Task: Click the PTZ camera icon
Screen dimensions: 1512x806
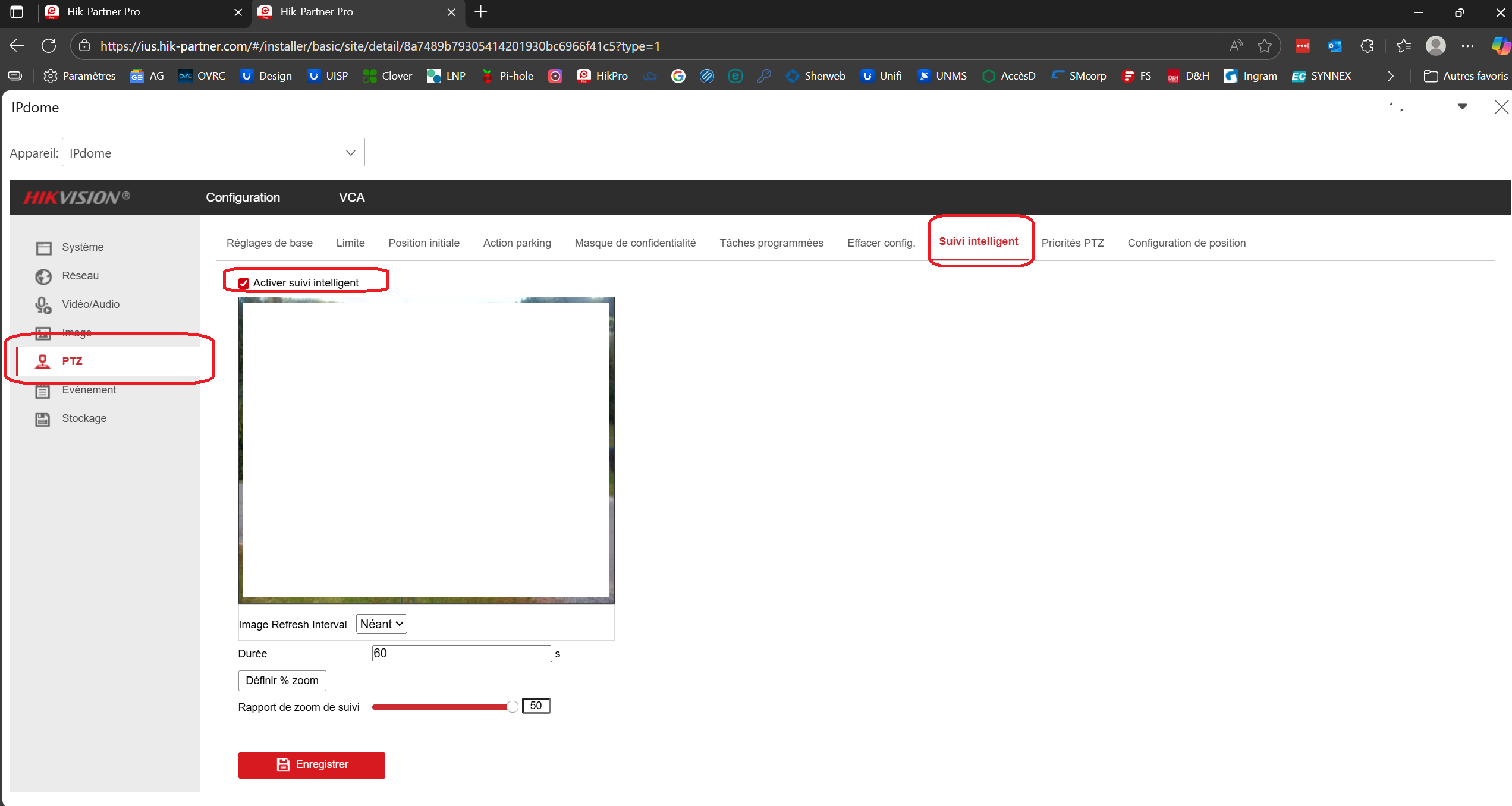Action: (43, 361)
